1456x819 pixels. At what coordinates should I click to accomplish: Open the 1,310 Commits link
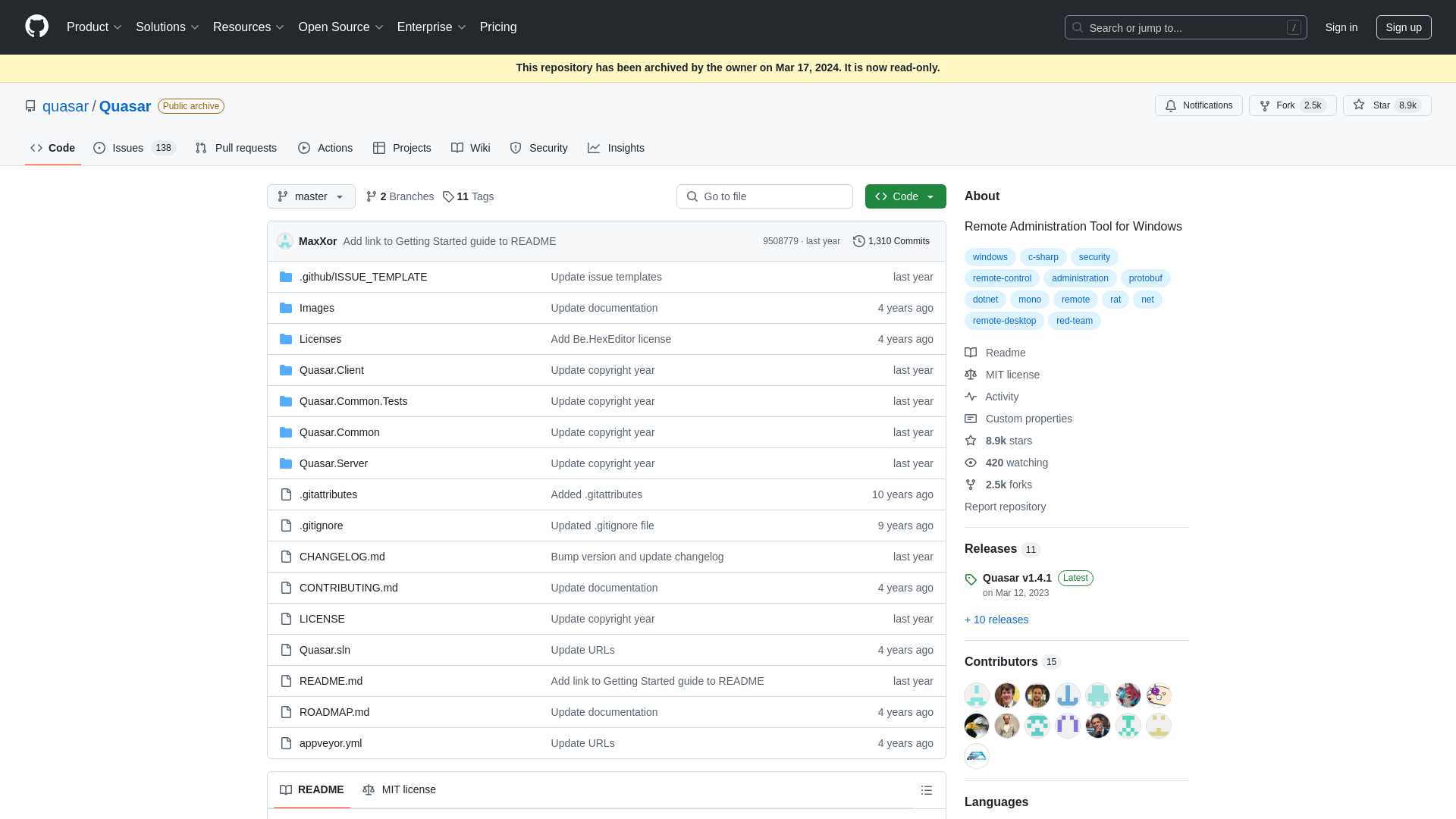pyautogui.click(x=891, y=241)
